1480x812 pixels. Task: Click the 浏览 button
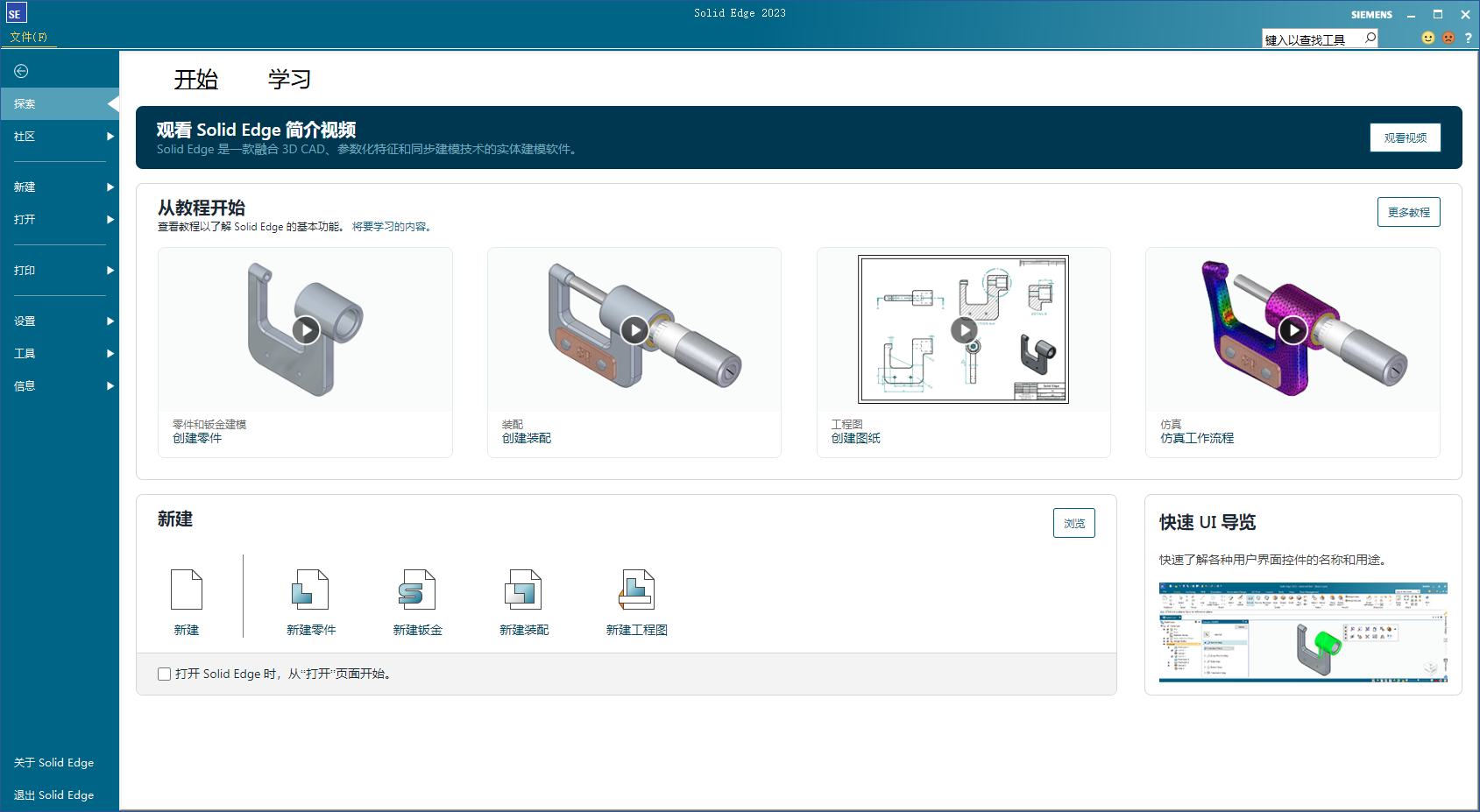[x=1074, y=523]
